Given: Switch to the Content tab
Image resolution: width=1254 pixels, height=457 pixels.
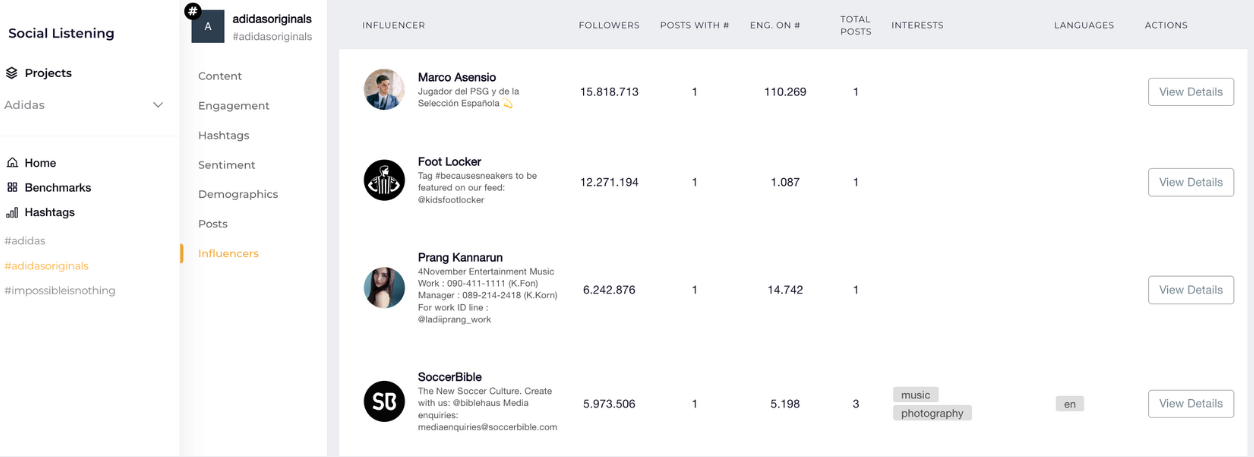Looking at the screenshot, I should click(x=220, y=76).
